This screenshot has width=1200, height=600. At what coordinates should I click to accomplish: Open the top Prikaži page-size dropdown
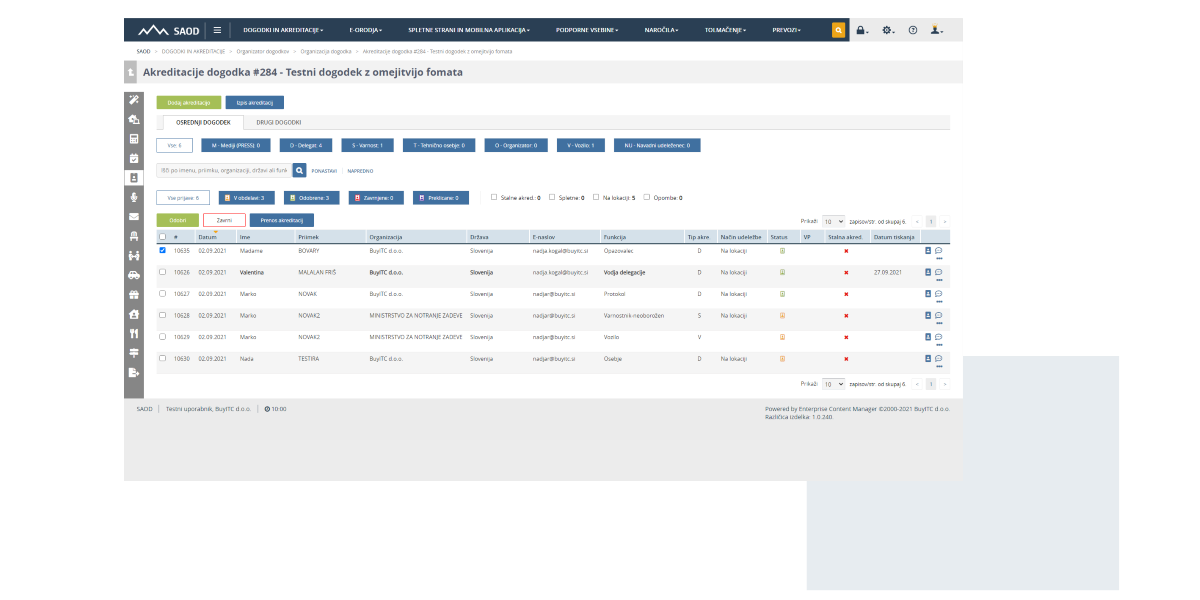[833, 221]
